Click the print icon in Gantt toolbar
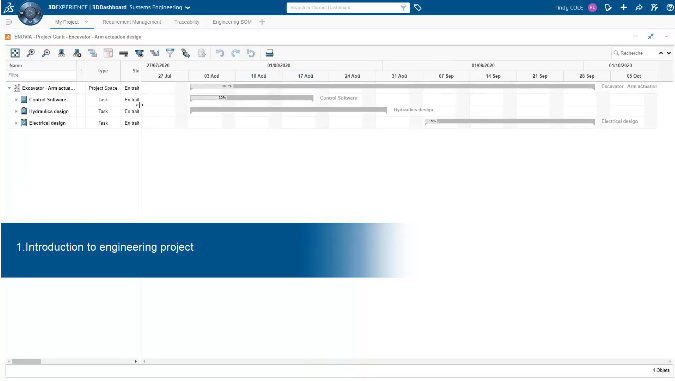 coord(269,53)
